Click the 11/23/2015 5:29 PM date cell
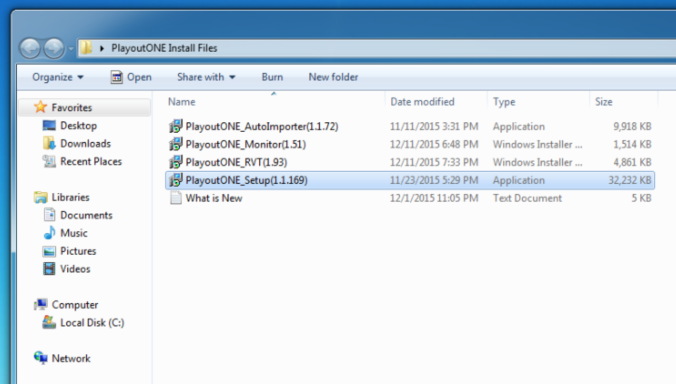The image size is (676, 384). click(434, 180)
